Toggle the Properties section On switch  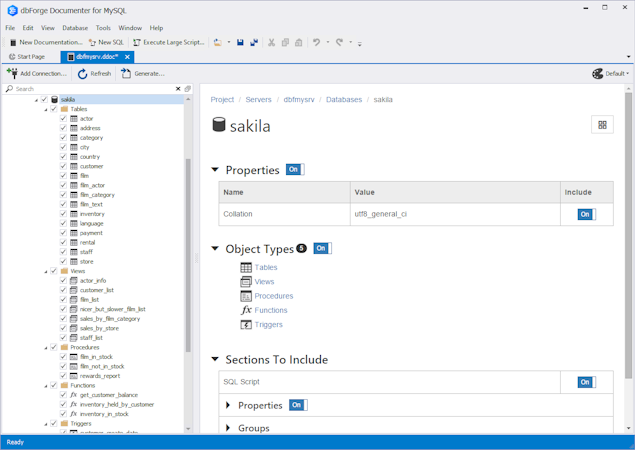(x=295, y=169)
